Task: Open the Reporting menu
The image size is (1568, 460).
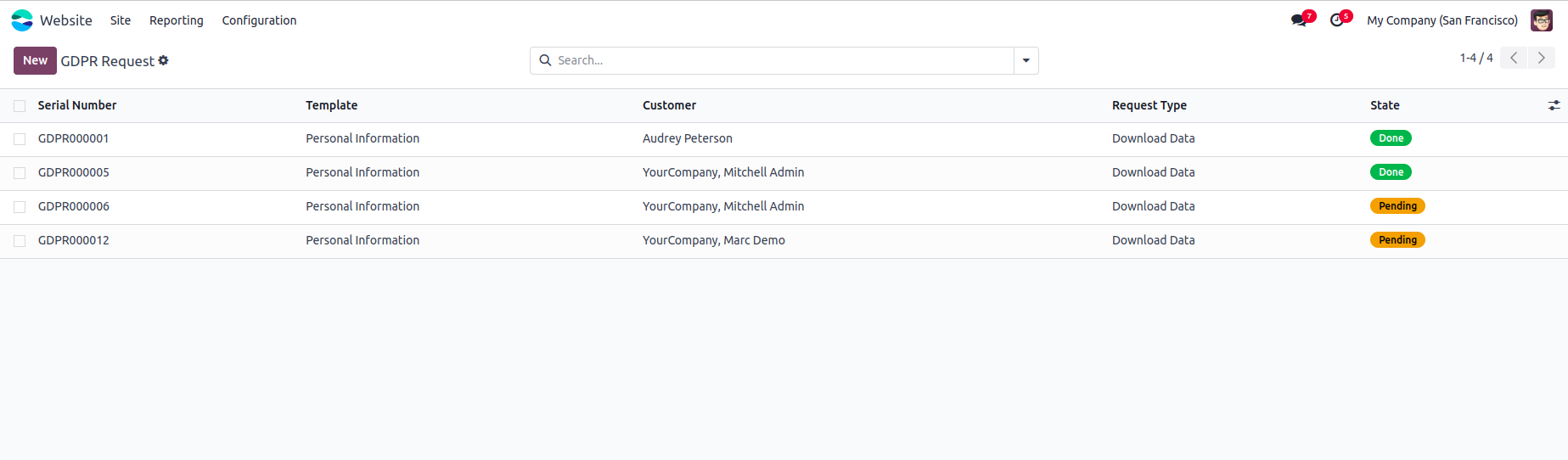Action: coord(176,20)
